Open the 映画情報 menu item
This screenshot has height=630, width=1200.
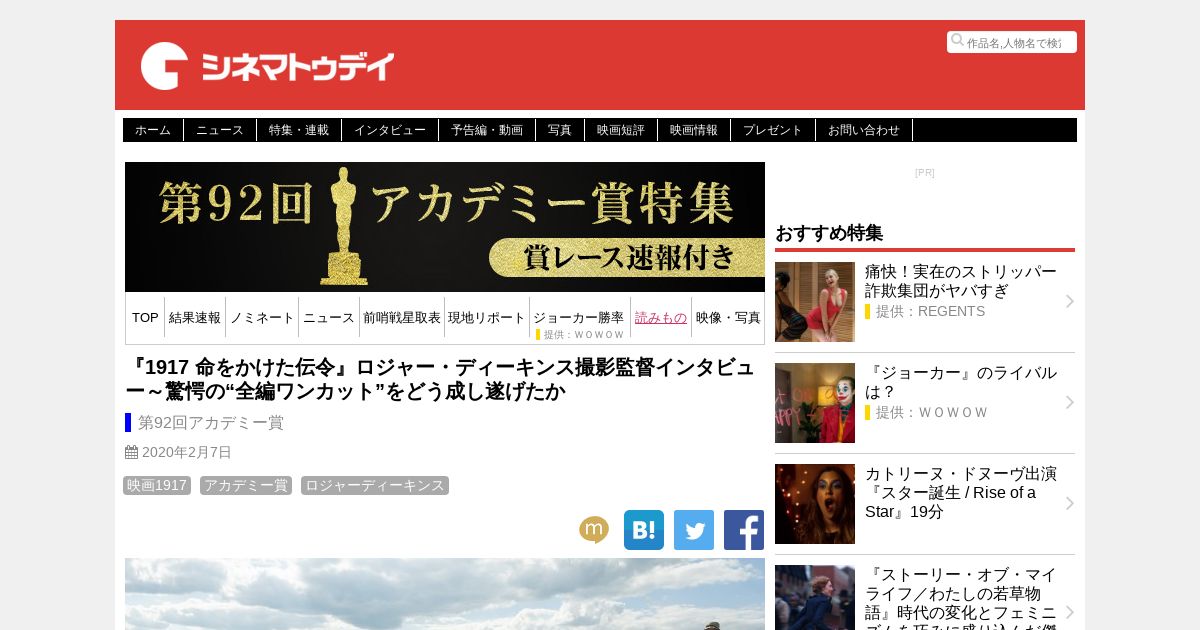tap(694, 130)
